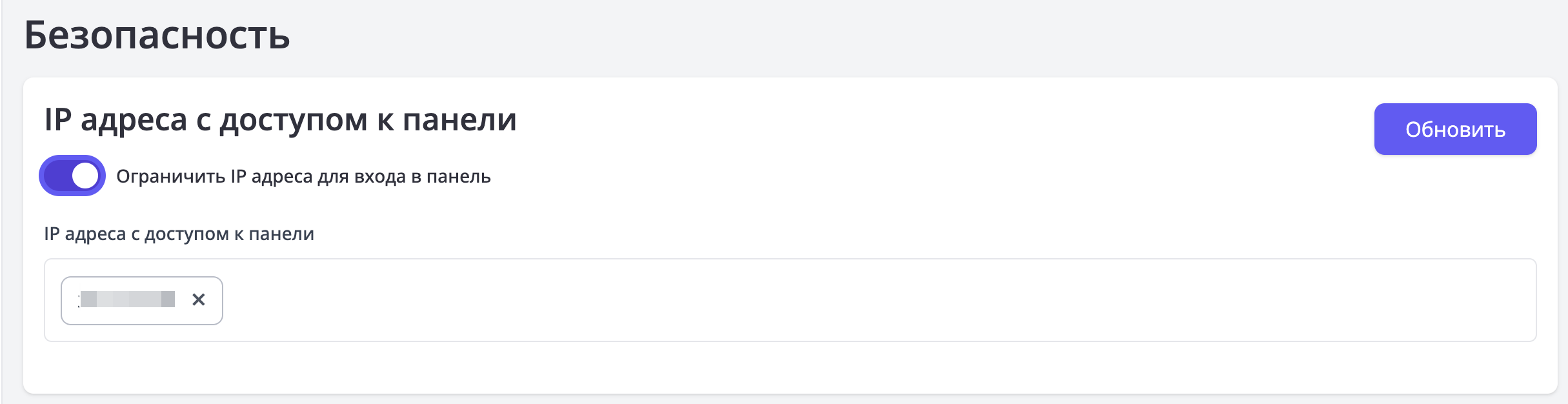Toggle the IP restriction switch
The height and width of the screenshot is (404, 1568).
tap(72, 176)
